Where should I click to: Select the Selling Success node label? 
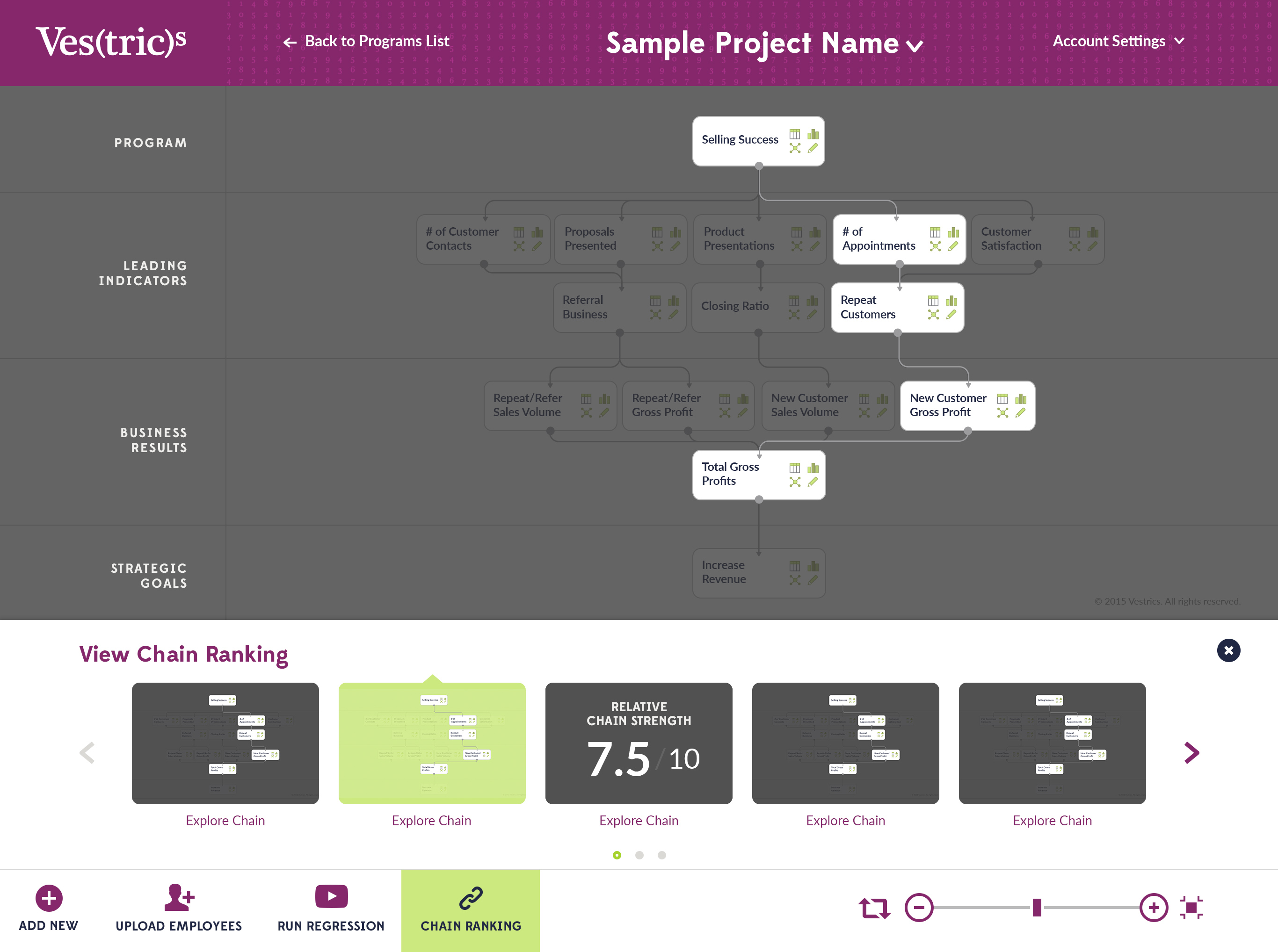[740, 139]
